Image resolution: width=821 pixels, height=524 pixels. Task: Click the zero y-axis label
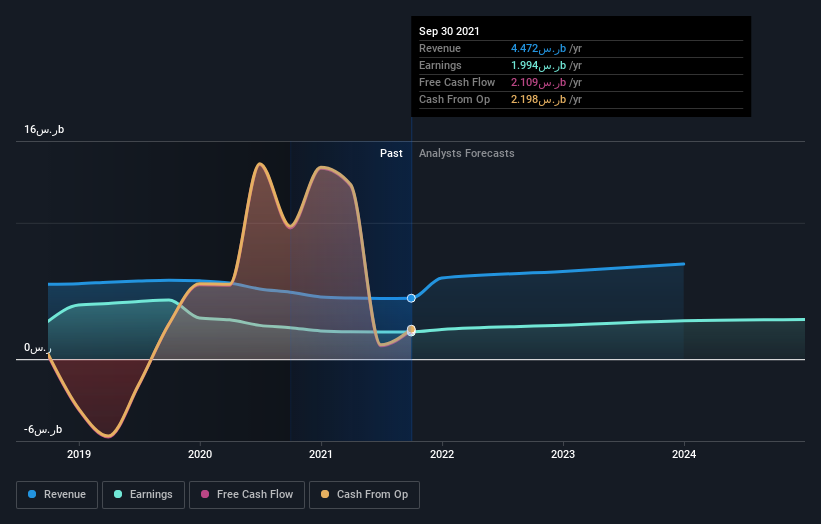[x=38, y=348]
